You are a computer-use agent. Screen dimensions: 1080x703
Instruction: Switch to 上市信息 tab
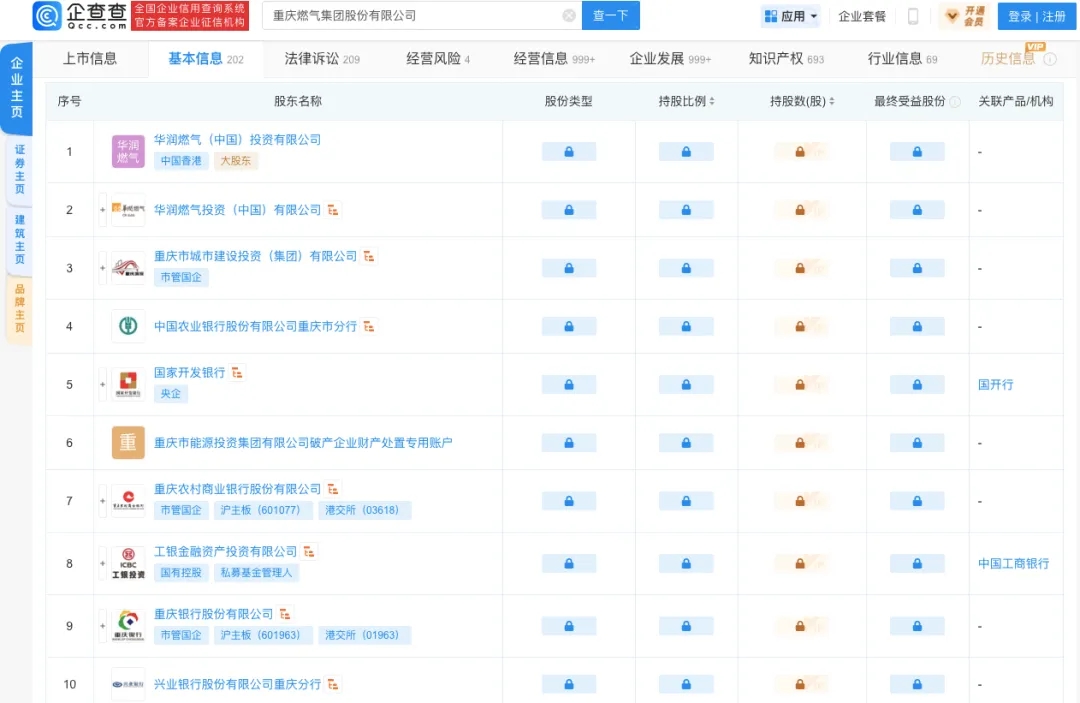tap(90, 59)
